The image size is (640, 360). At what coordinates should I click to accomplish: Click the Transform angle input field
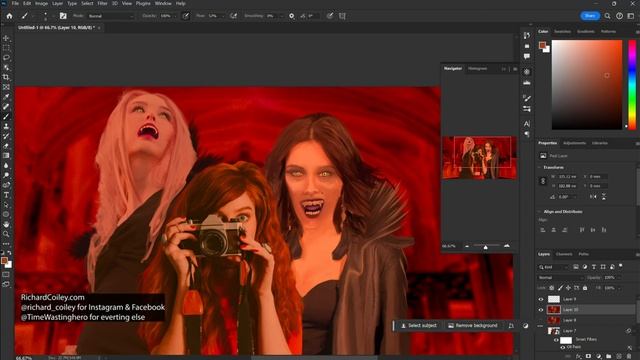coord(568,197)
